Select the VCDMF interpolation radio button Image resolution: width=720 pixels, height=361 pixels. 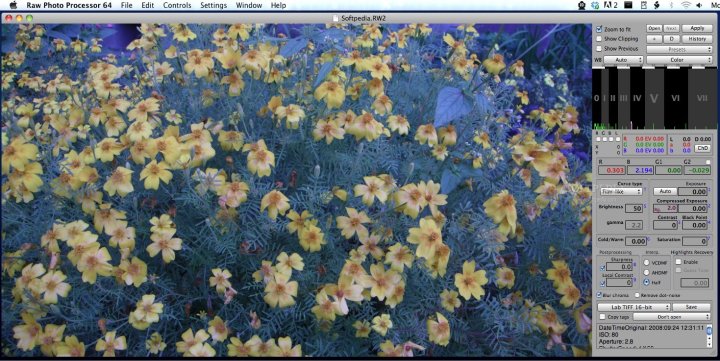pos(647,263)
